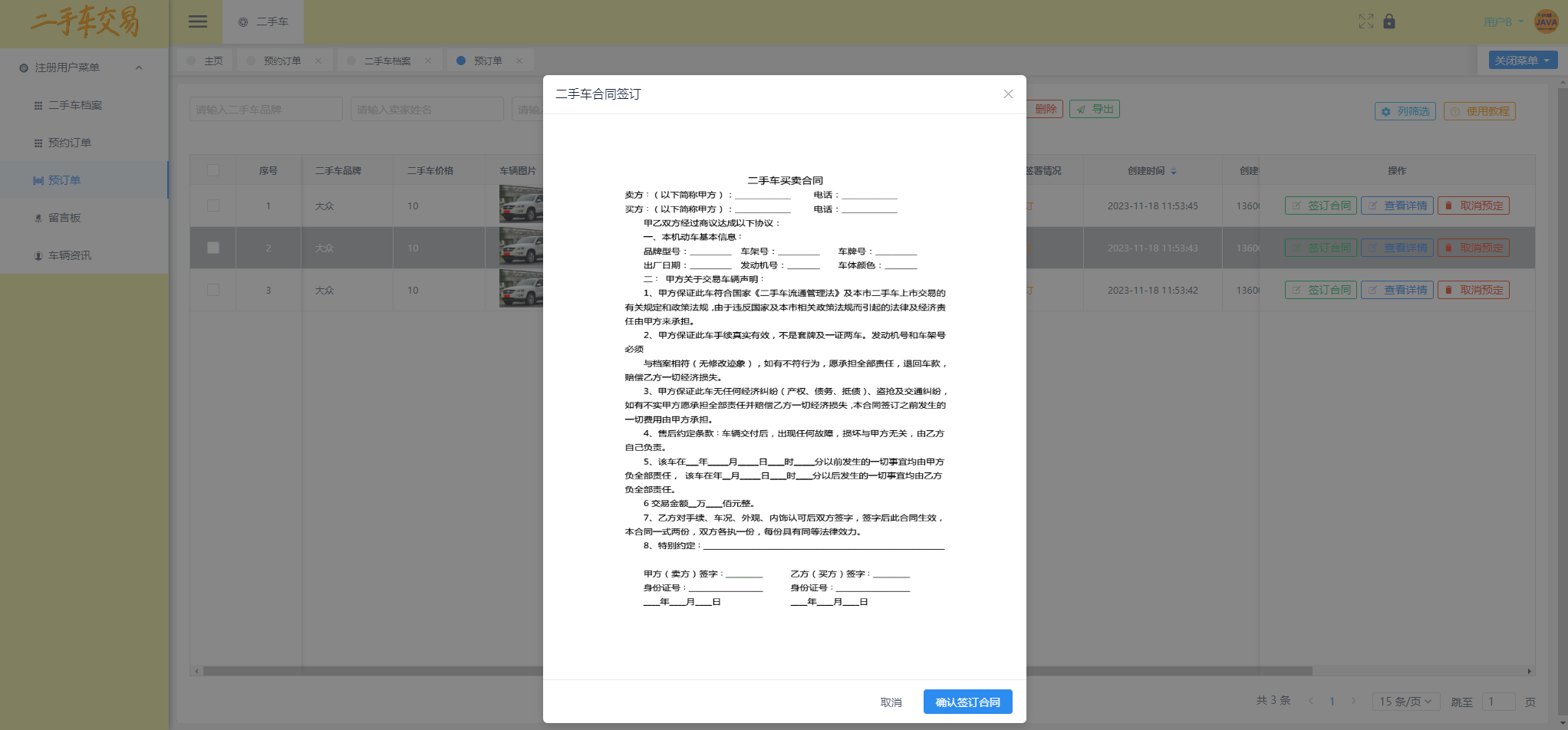
Task: Click the 2023-11-18 11:53:43 timestamp cell
Action: (x=1152, y=248)
